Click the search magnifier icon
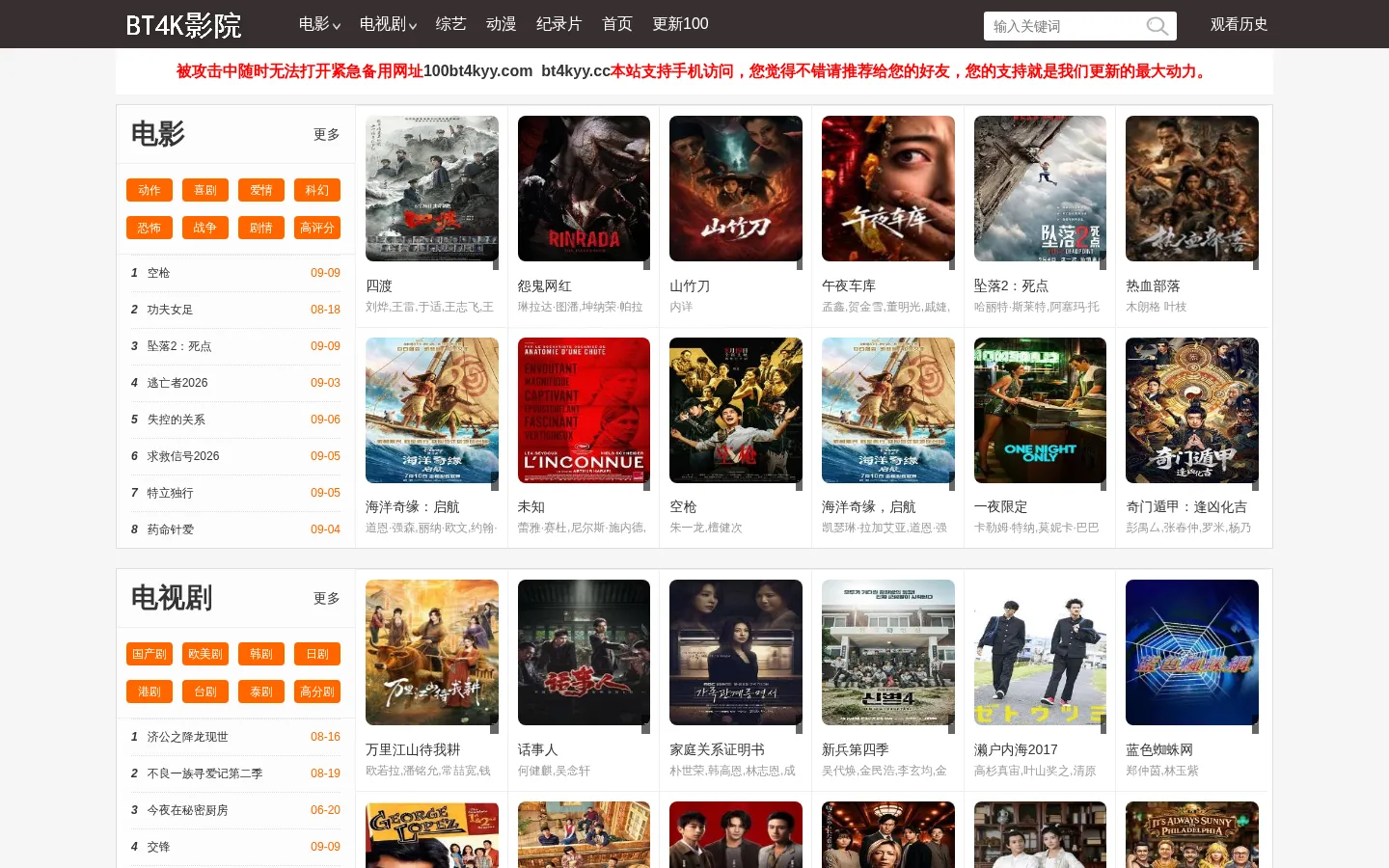Screen dimensions: 1389x868 [1157, 26]
